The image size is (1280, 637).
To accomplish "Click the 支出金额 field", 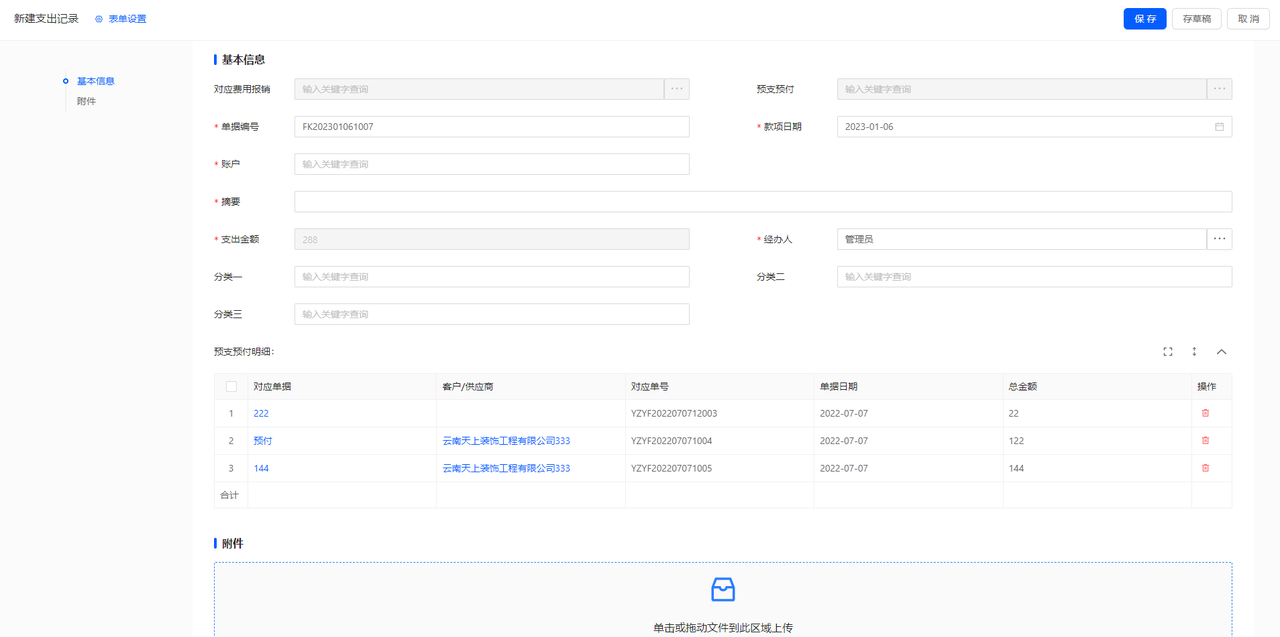I will pos(492,239).
